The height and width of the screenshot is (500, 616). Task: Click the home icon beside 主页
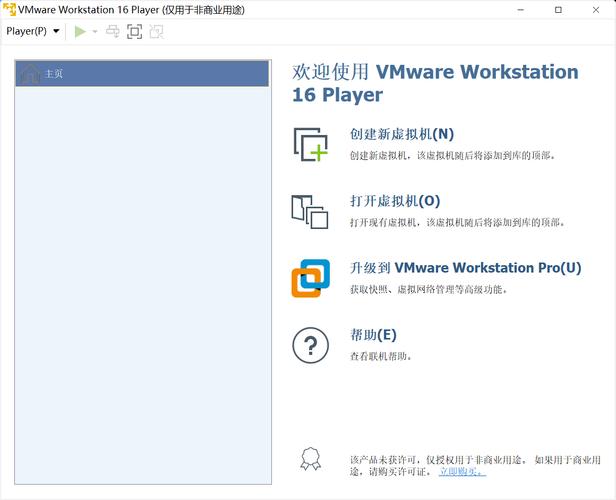[x=30, y=73]
